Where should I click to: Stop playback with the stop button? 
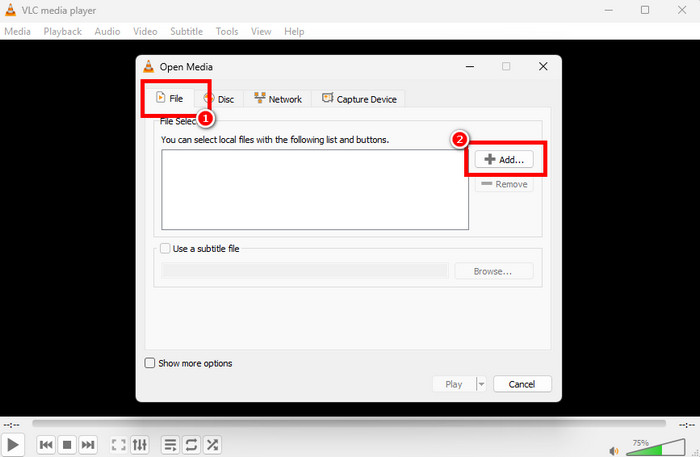point(67,445)
